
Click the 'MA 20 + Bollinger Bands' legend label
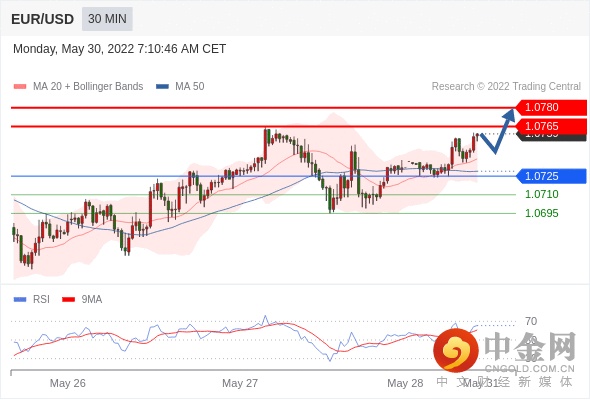click(88, 86)
